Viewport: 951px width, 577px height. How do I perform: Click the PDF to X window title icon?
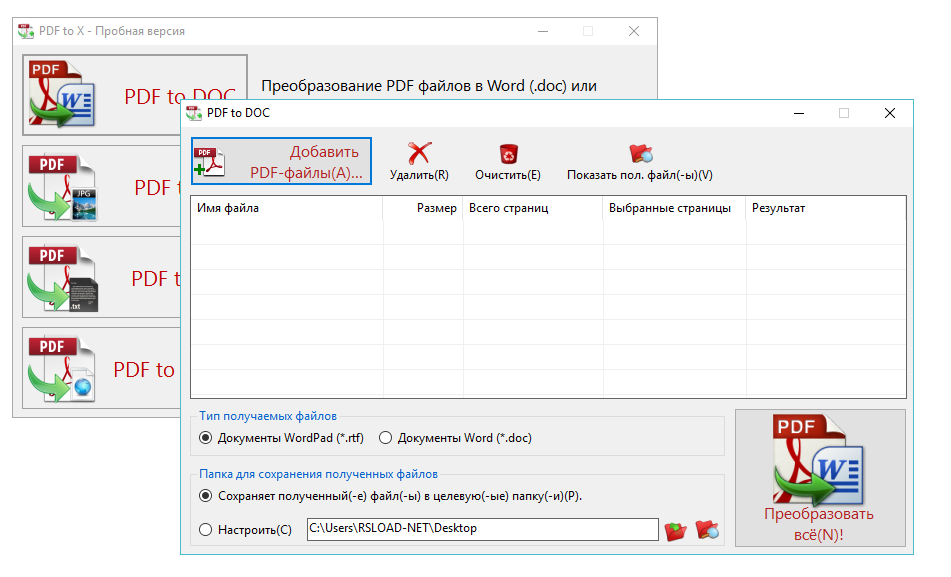(x=25, y=31)
